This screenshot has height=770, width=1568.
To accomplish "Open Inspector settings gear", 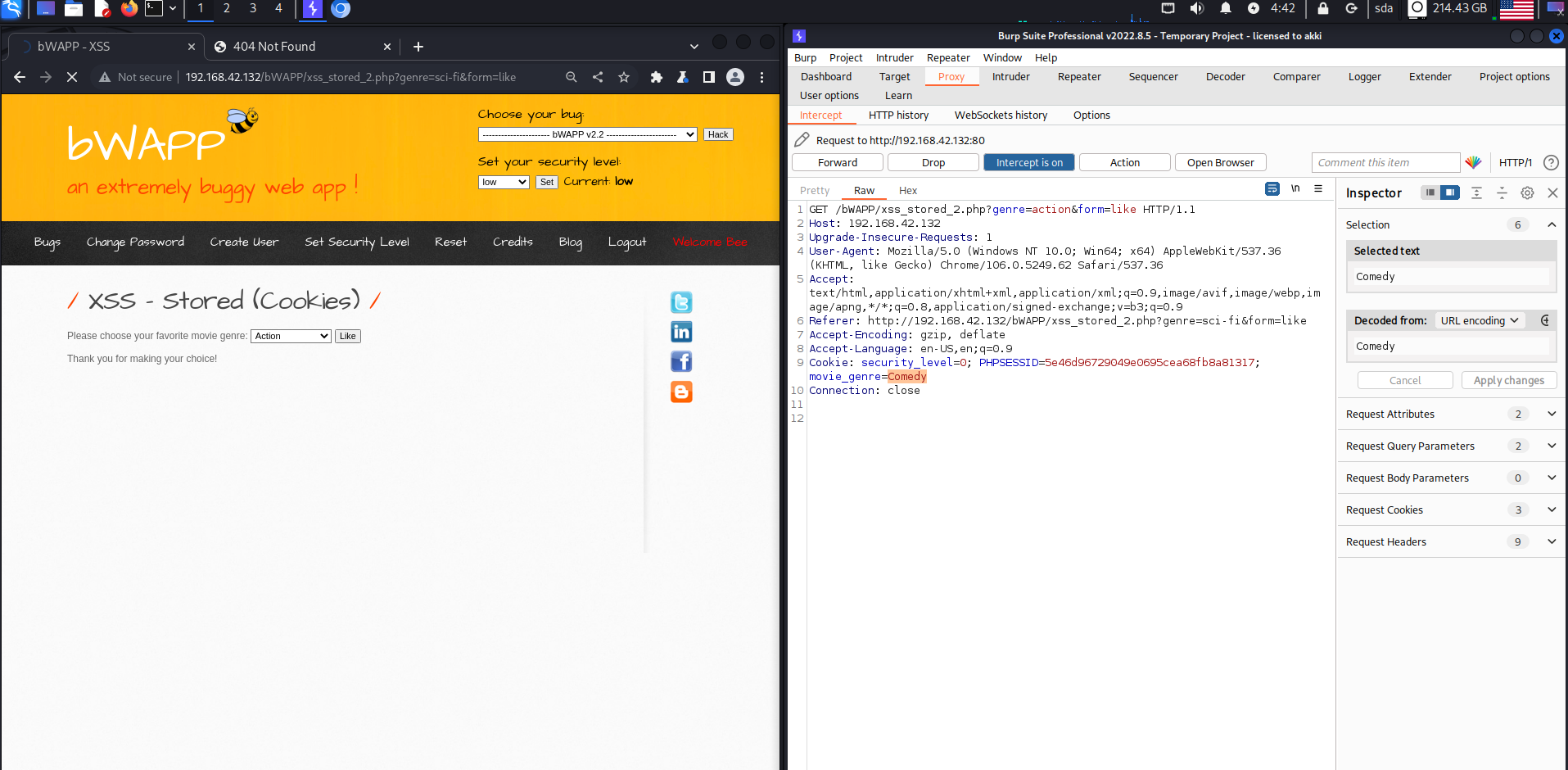I will (x=1527, y=193).
